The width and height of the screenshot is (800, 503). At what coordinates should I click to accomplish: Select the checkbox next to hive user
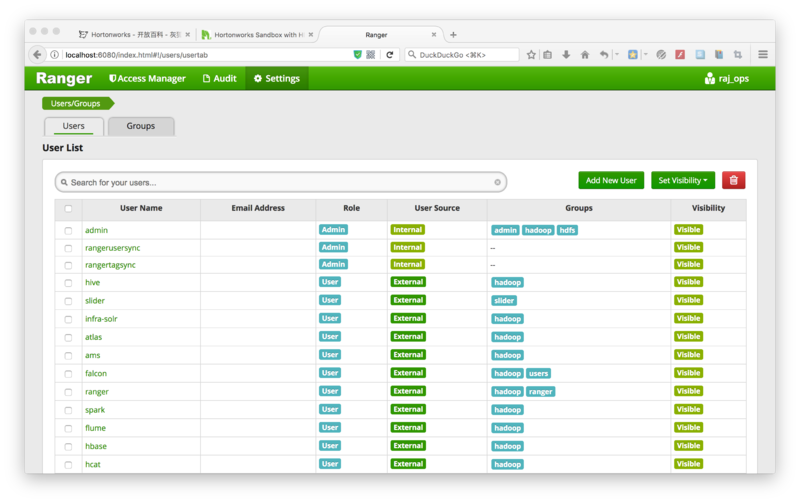pos(68,283)
